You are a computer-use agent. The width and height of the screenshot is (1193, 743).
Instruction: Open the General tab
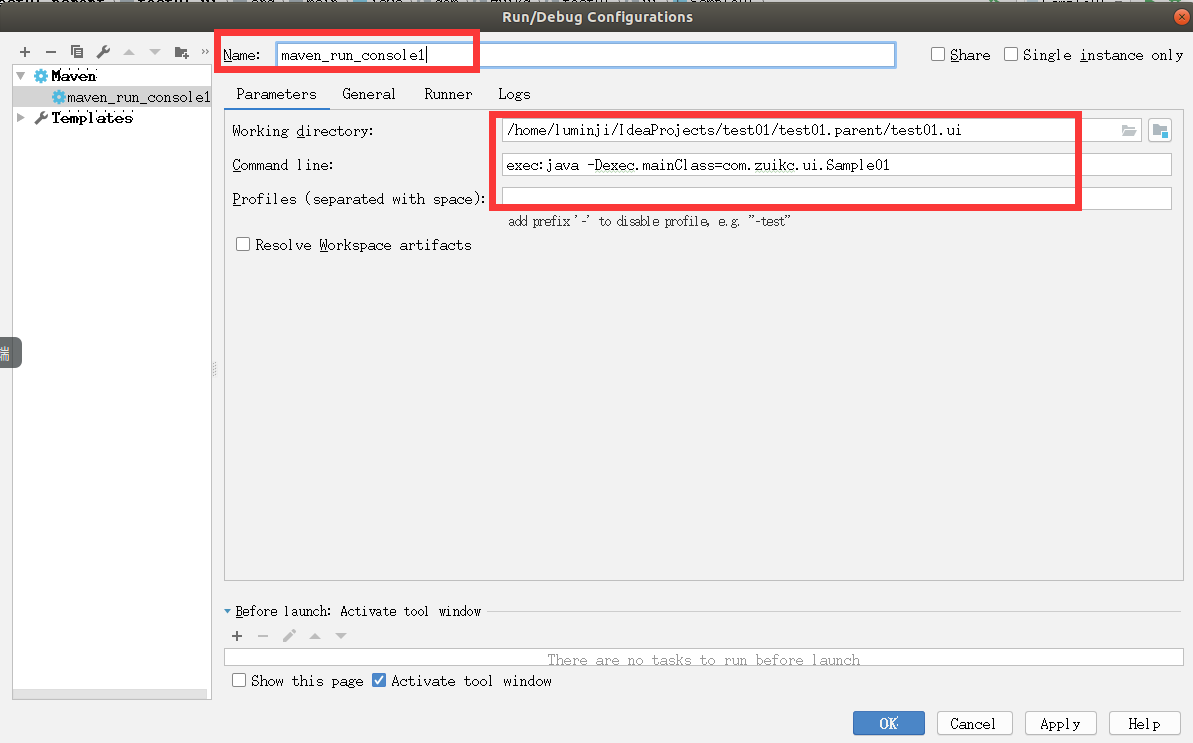pyautogui.click(x=369, y=94)
